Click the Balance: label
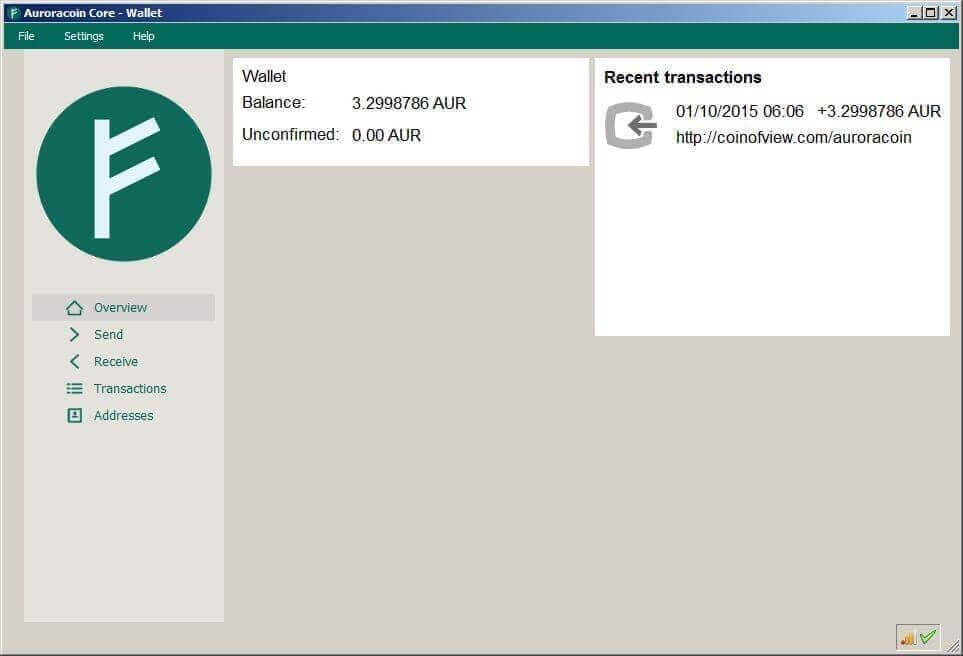 pyautogui.click(x=273, y=103)
